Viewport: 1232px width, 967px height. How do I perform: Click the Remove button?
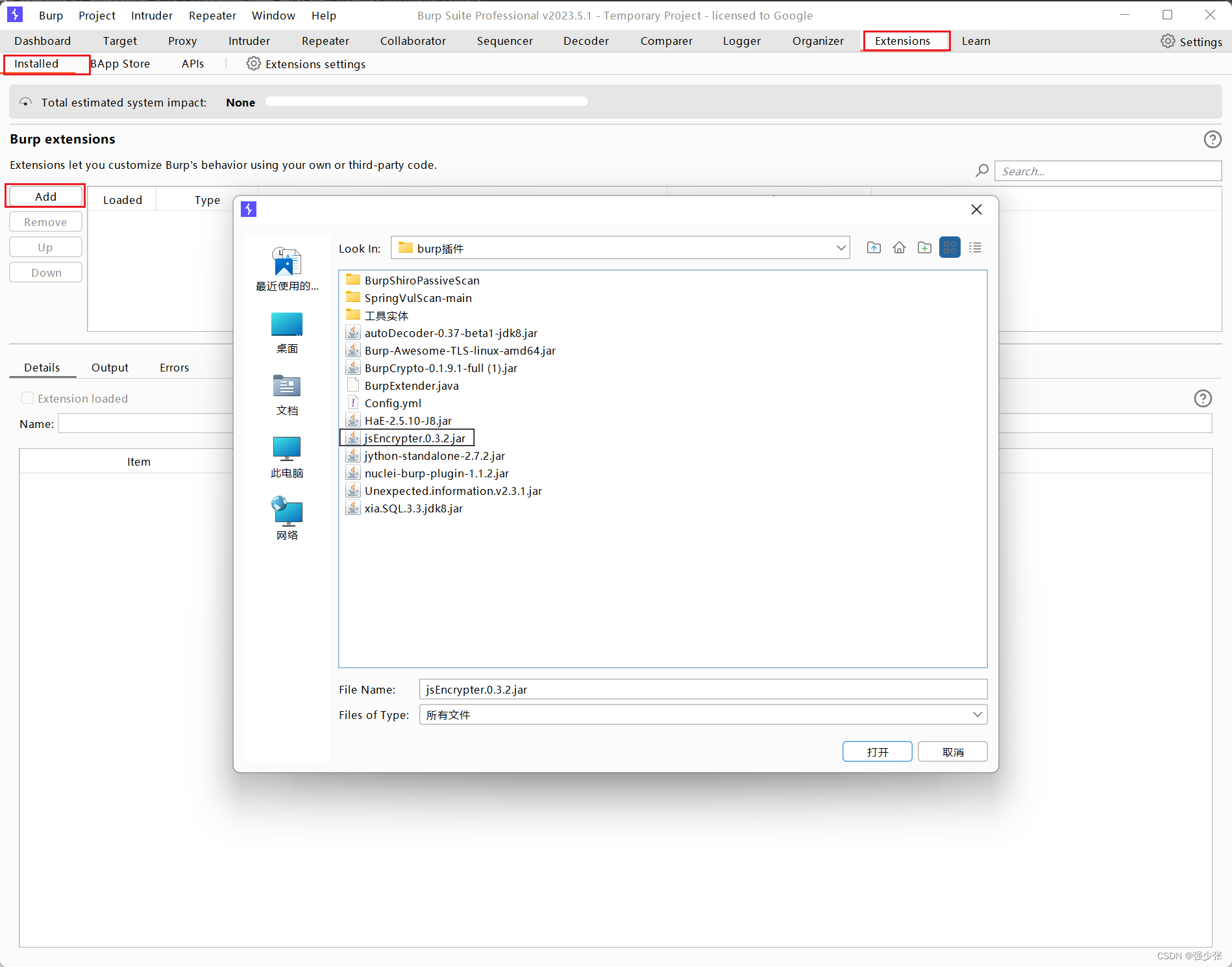click(x=45, y=221)
